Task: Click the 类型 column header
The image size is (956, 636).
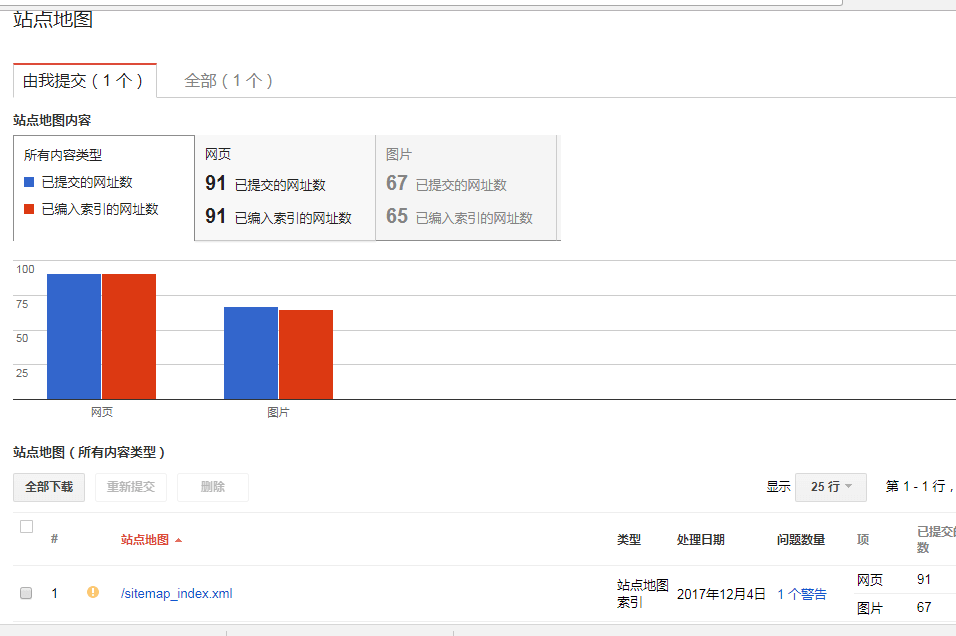Action: pyautogui.click(x=629, y=540)
